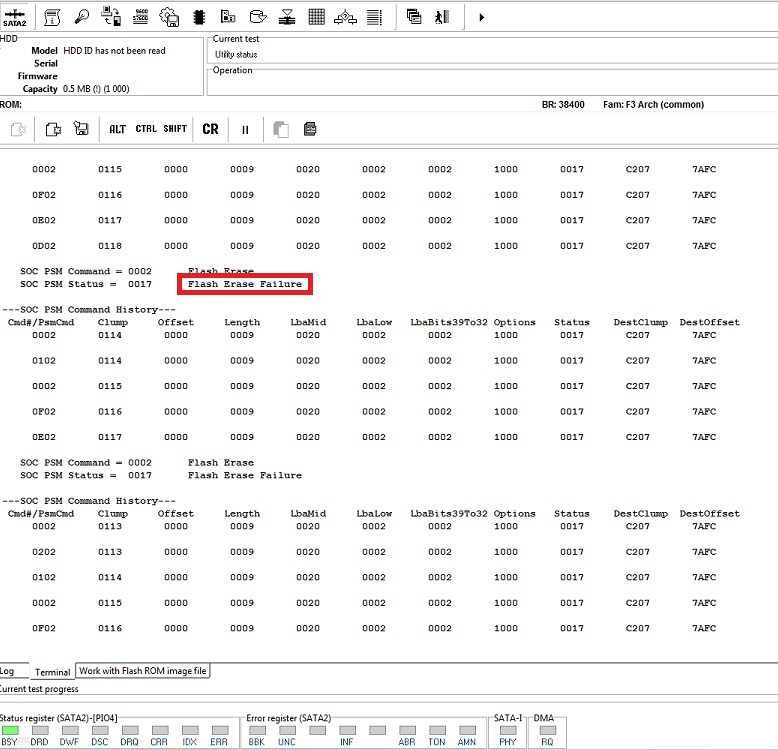This screenshot has width=778, height=750.
Task: Open Work with Flash ROM image file tab
Action: tap(143, 671)
